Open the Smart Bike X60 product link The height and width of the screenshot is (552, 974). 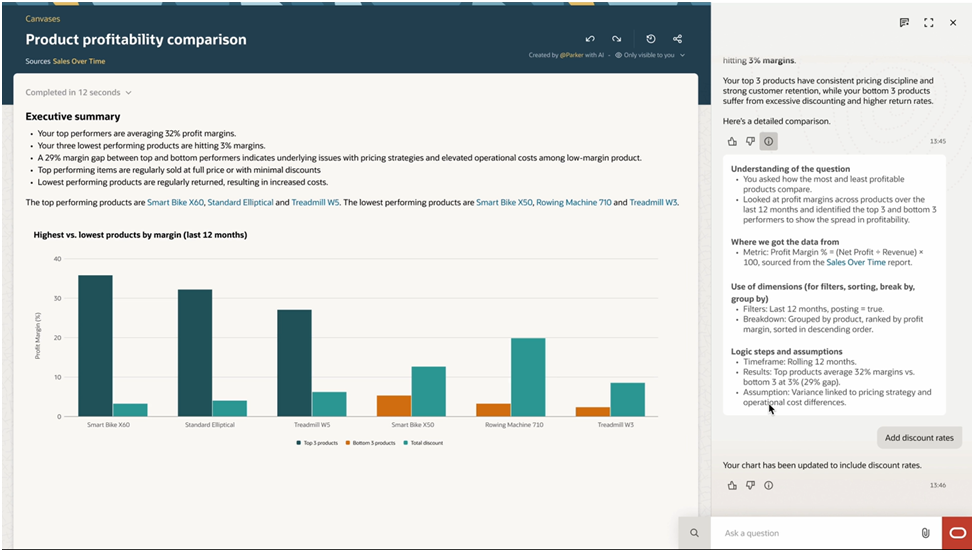175,203
